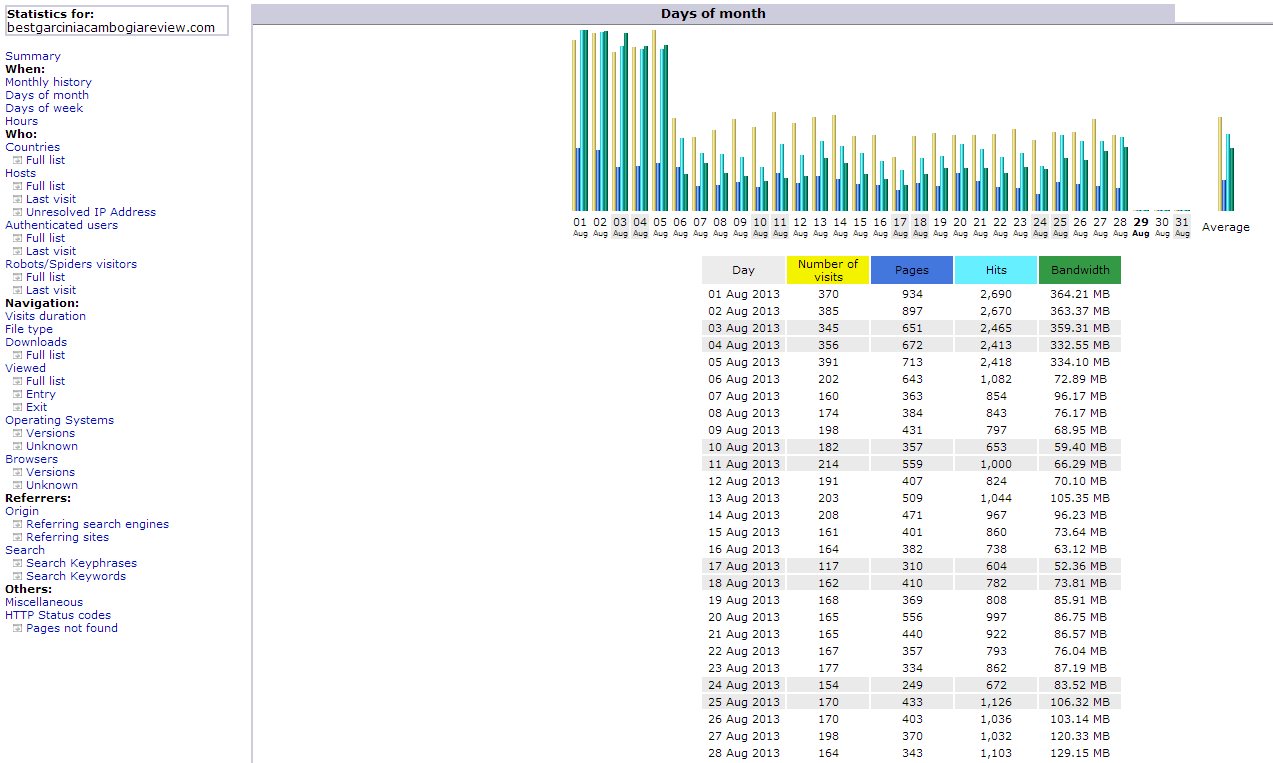Open Full list under Countries

tap(45, 160)
